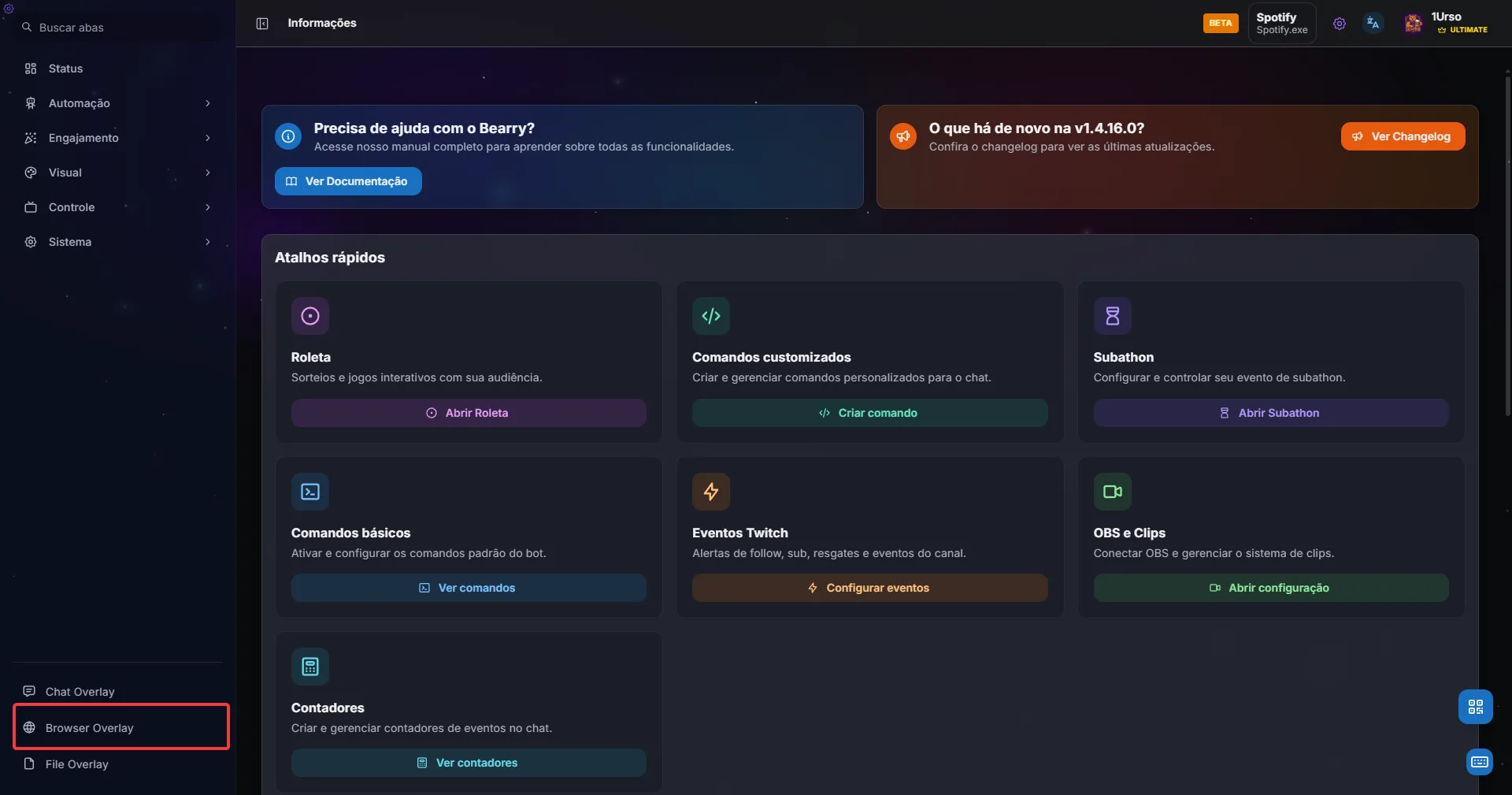Open the 1Urso profile avatar

pos(1414,23)
